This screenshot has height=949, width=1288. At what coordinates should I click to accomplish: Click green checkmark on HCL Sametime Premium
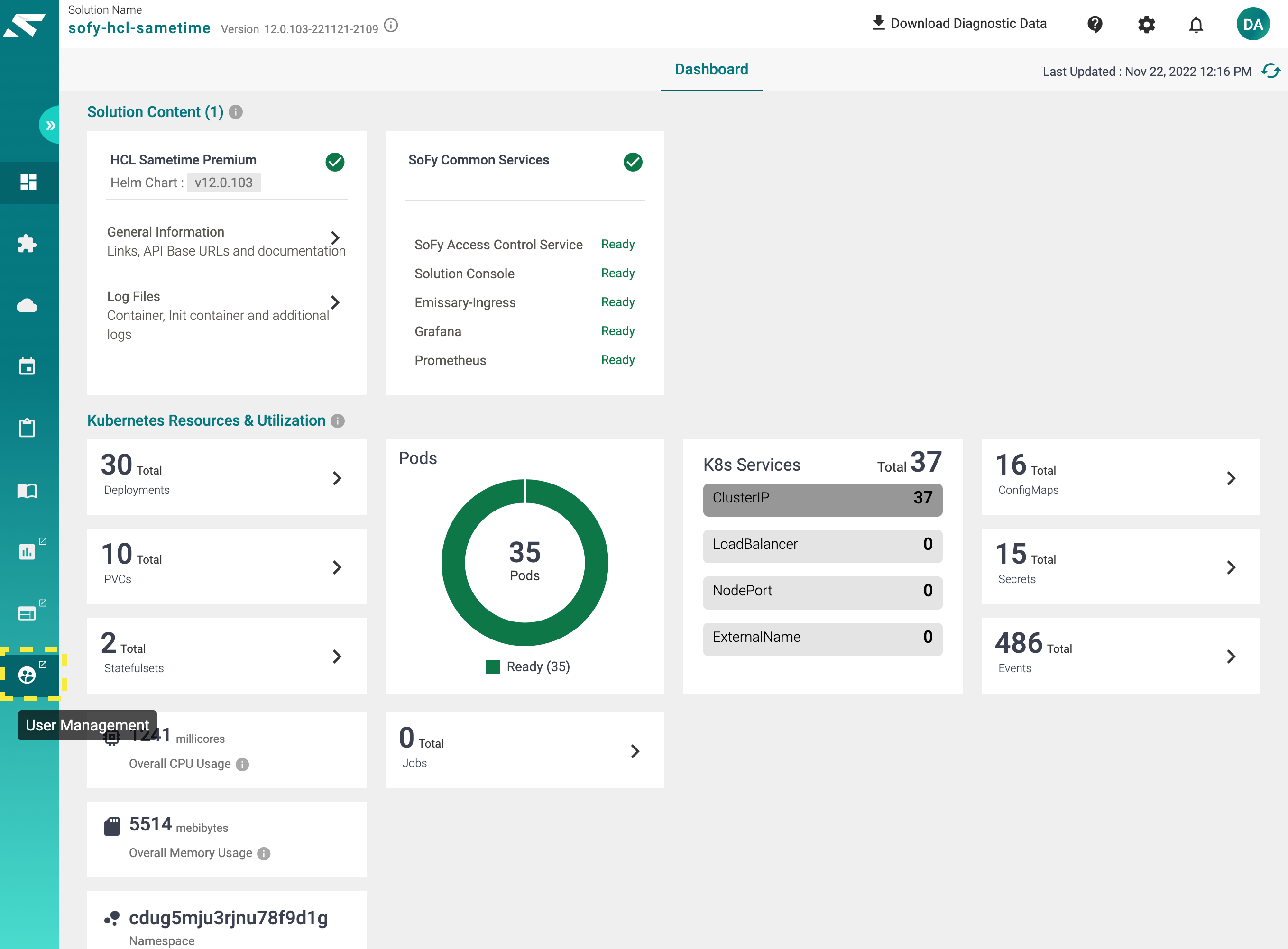(x=335, y=162)
